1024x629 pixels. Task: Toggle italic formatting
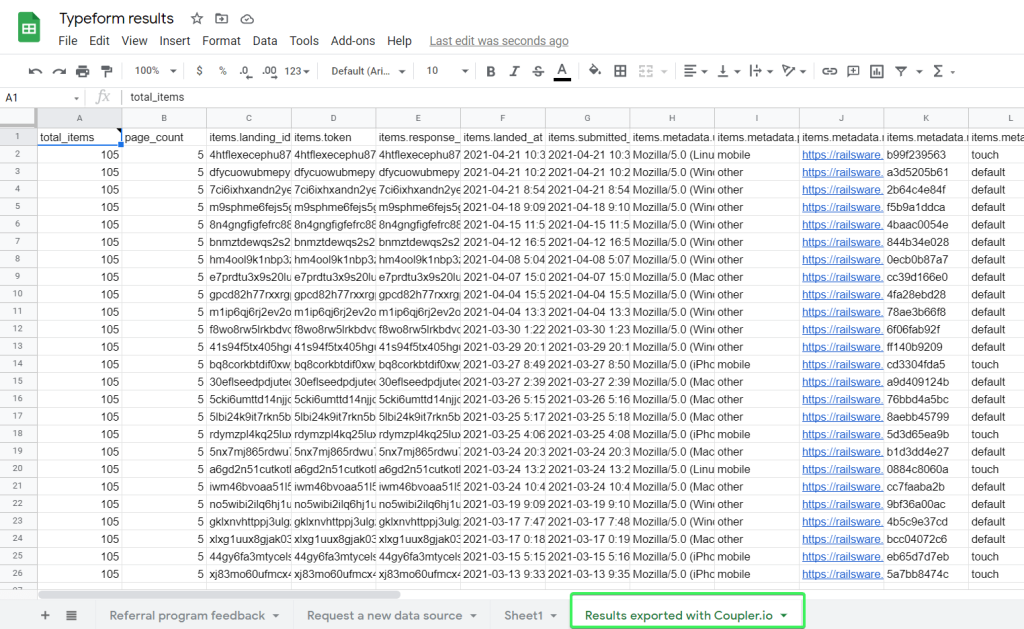pyautogui.click(x=513, y=71)
